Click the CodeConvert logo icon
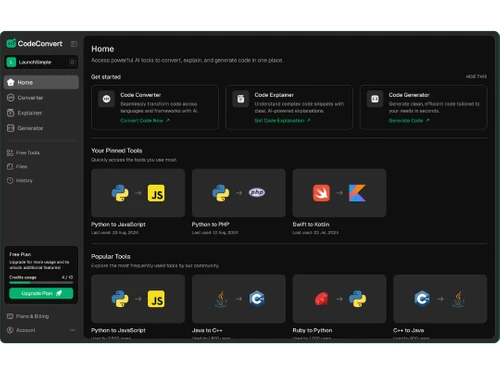The height and width of the screenshot is (375, 500). coord(11,43)
